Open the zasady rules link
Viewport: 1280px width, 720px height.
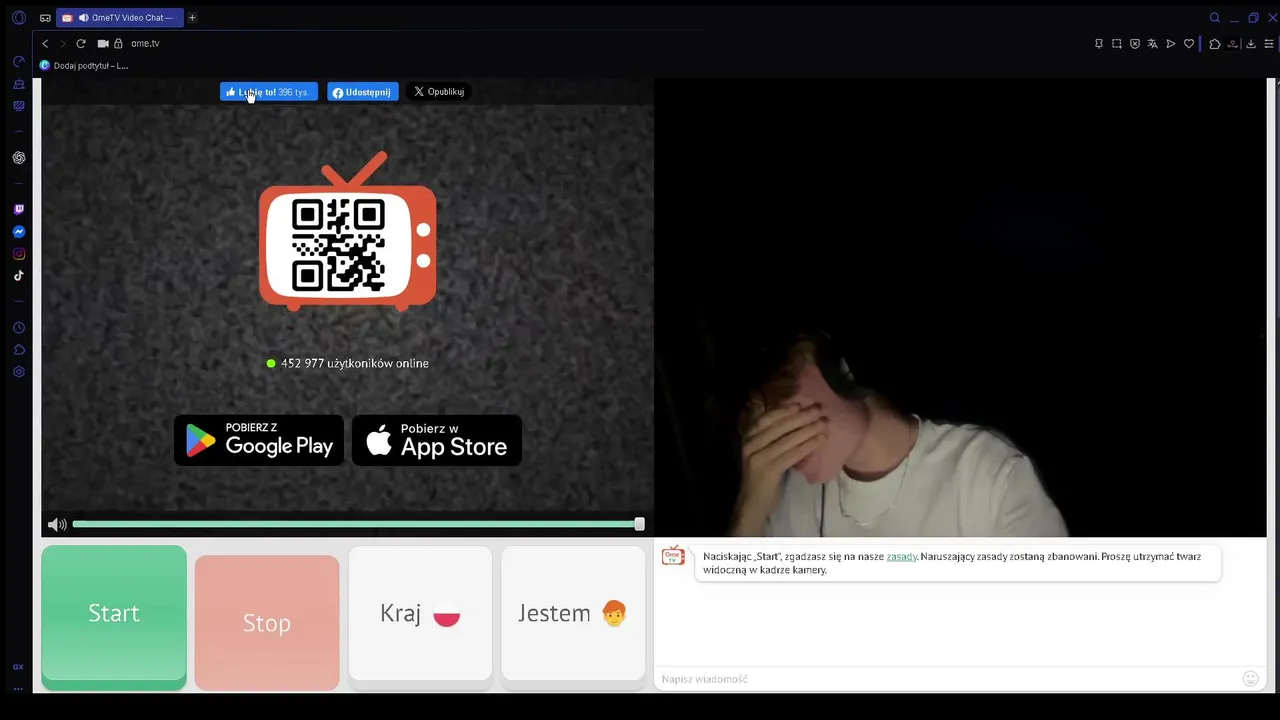pyautogui.click(x=901, y=557)
